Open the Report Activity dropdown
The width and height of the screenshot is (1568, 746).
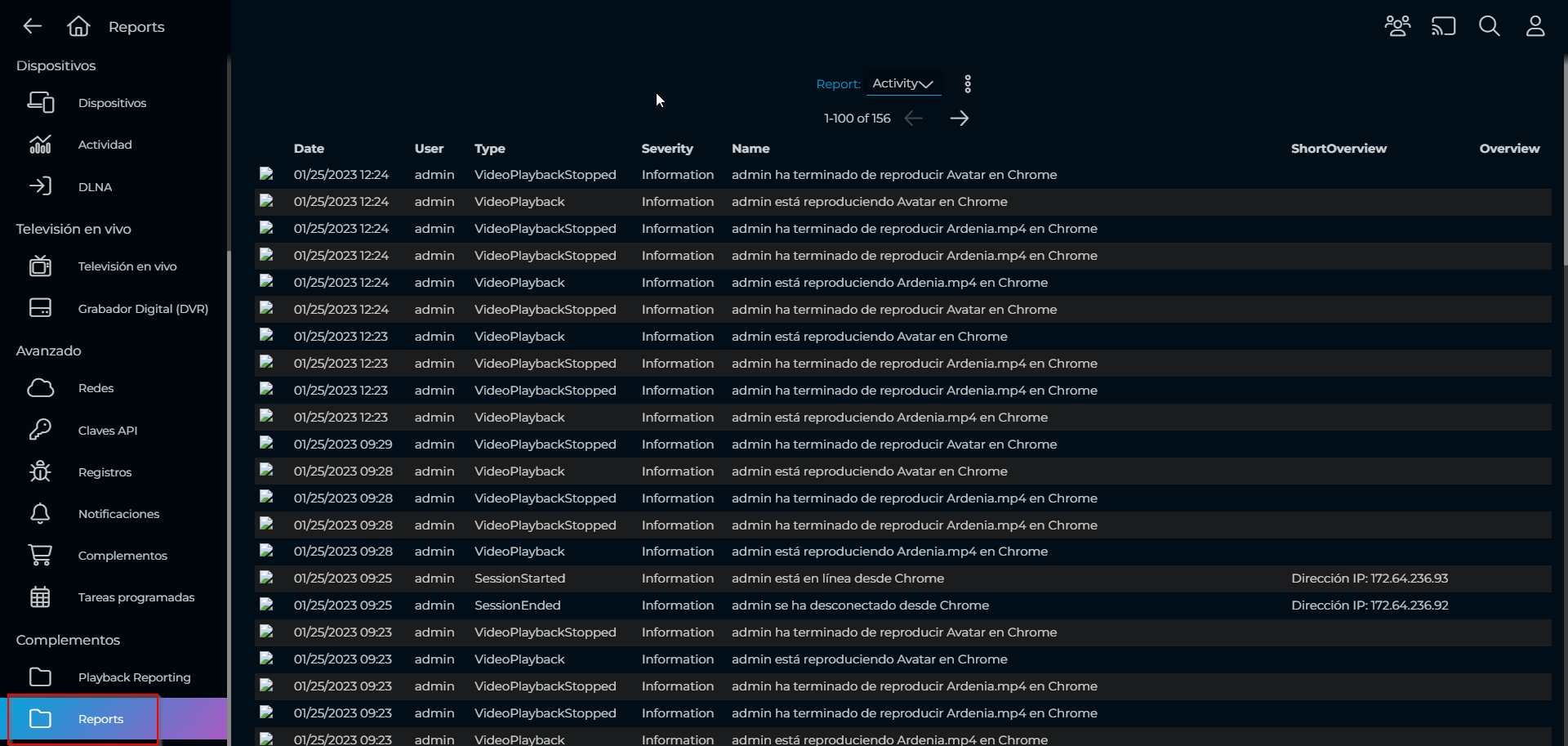[903, 83]
